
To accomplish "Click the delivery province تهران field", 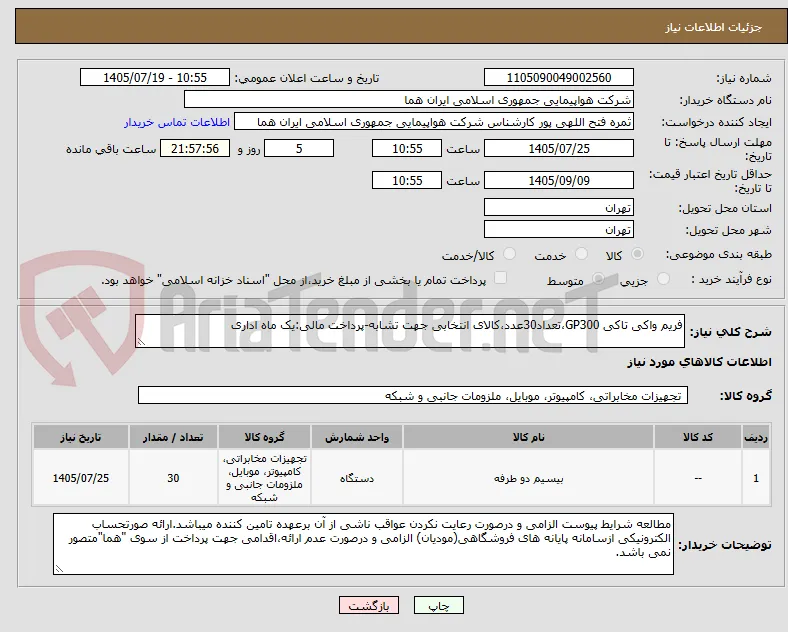I will click(559, 207).
